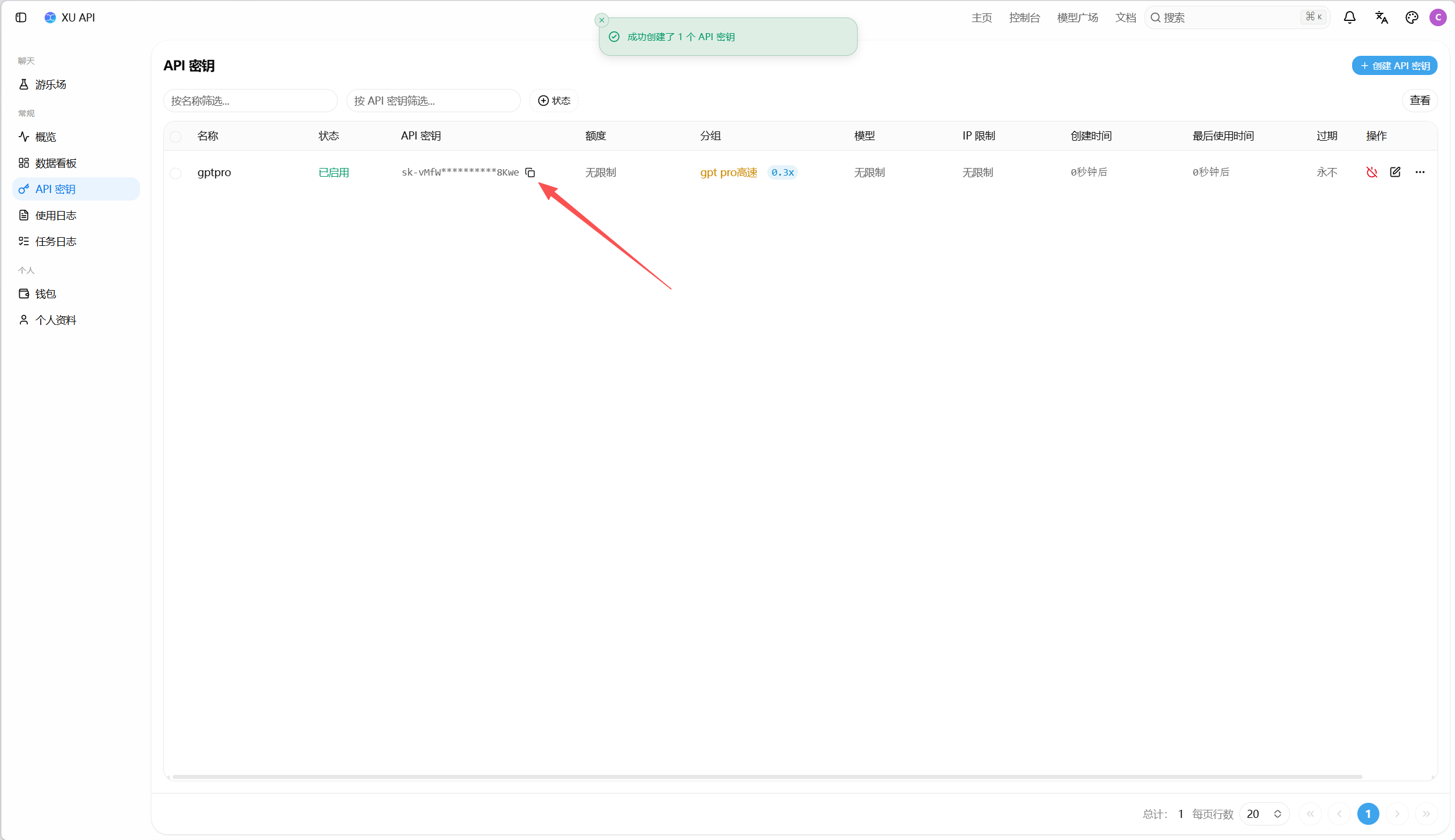Select the gptpro row checkbox
This screenshot has width=1455, height=840.
point(176,173)
